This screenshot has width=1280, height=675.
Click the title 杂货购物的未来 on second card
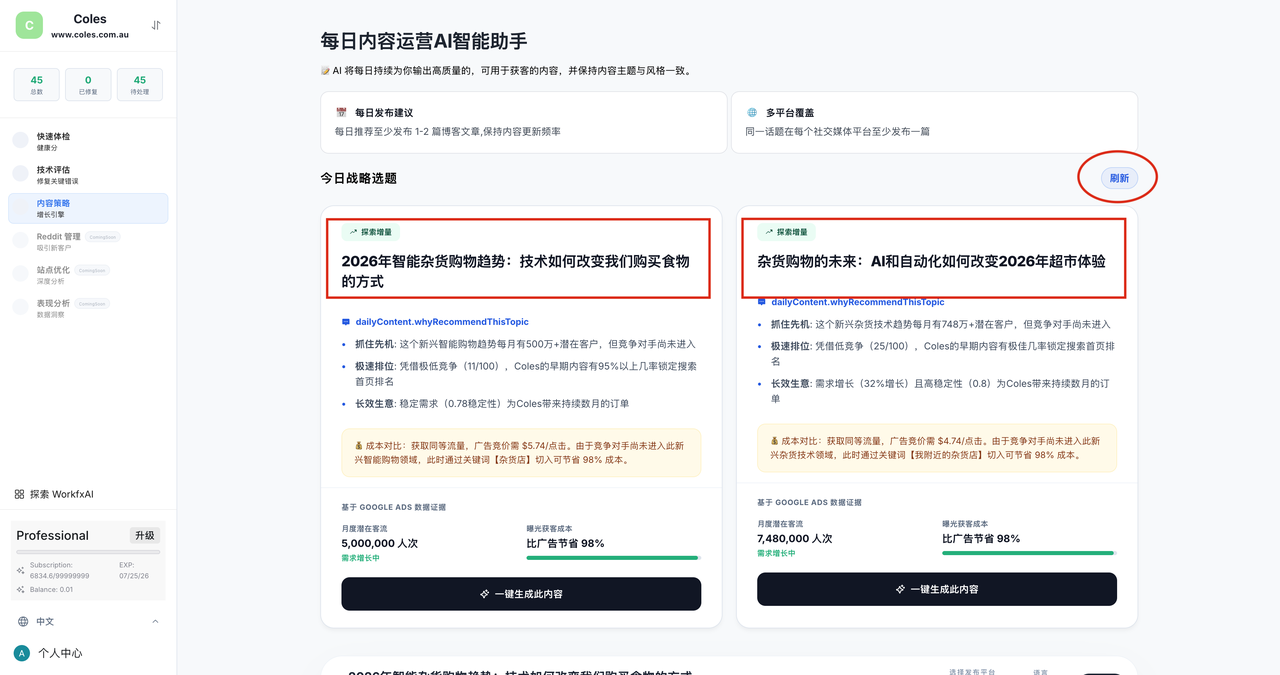pyautogui.click(x=931, y=261)
